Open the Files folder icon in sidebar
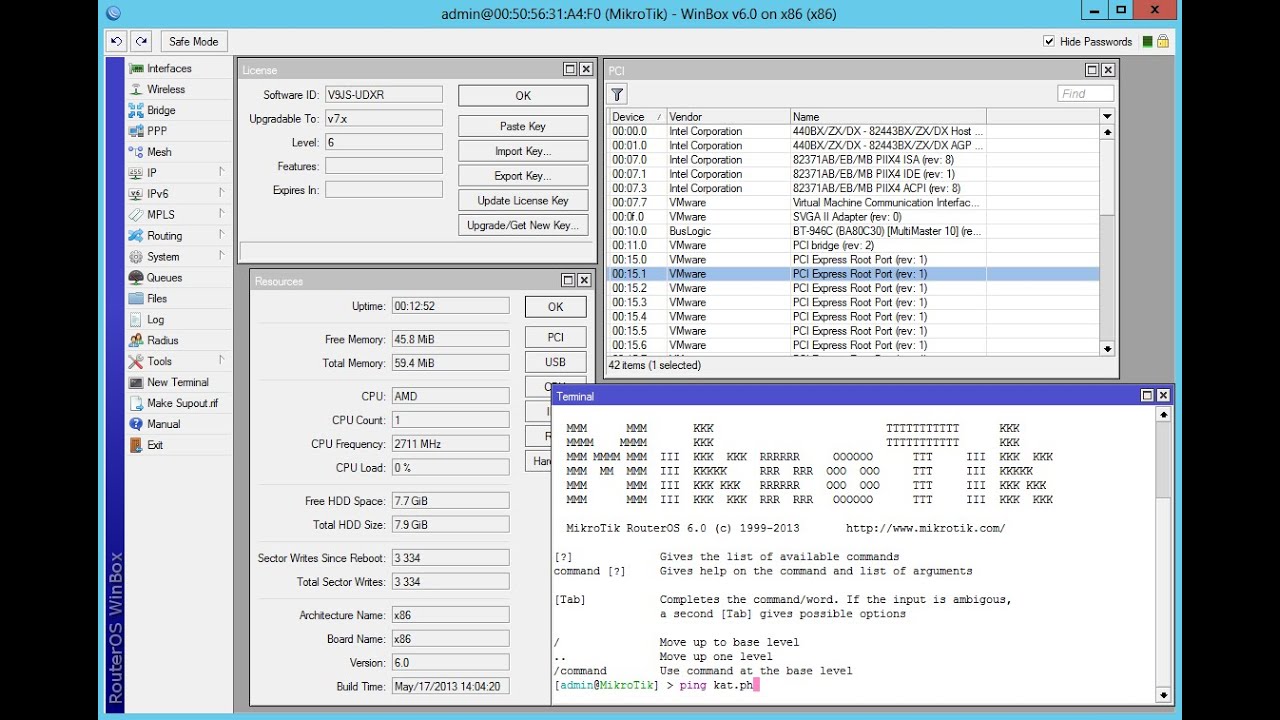 tap(137, 298)
